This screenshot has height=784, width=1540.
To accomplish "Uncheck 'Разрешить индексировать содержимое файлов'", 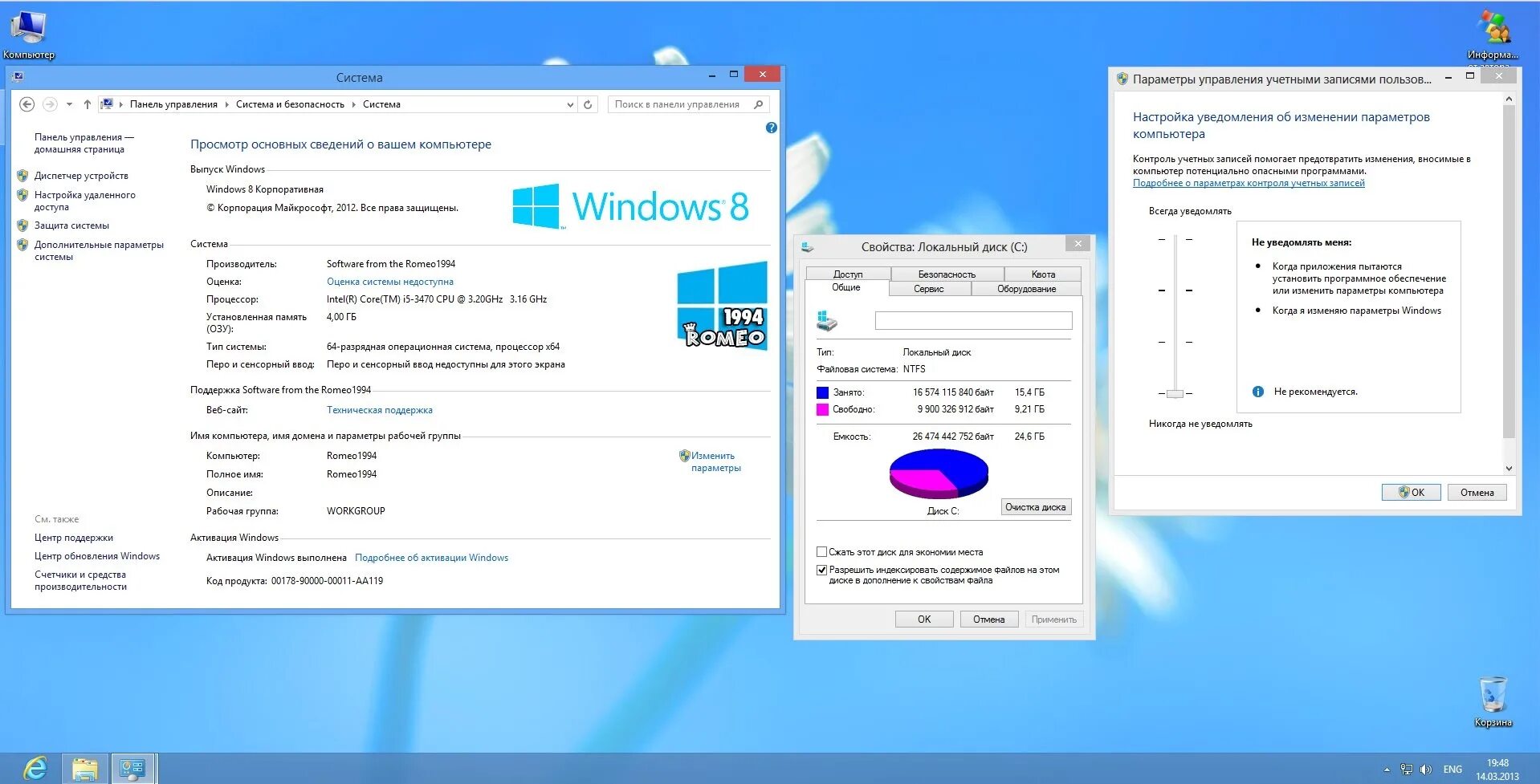I will coord(821,570).
